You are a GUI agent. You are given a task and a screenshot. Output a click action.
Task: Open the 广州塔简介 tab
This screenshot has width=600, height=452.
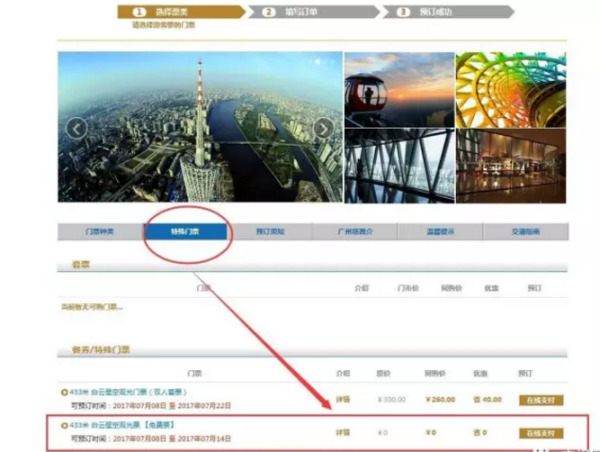click(x=355, y=232)
